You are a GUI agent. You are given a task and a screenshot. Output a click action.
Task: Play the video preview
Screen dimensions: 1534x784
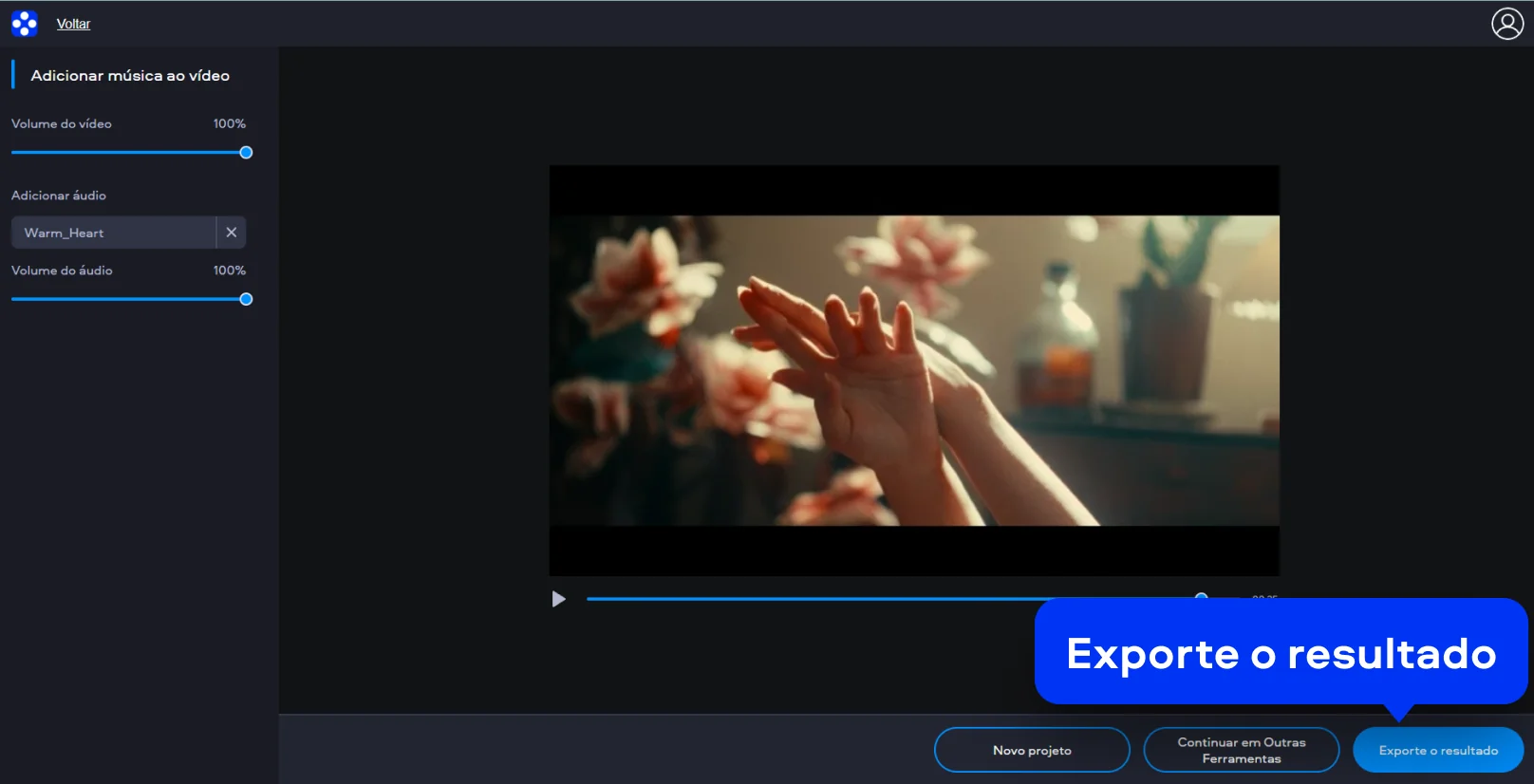coord(559,599)
